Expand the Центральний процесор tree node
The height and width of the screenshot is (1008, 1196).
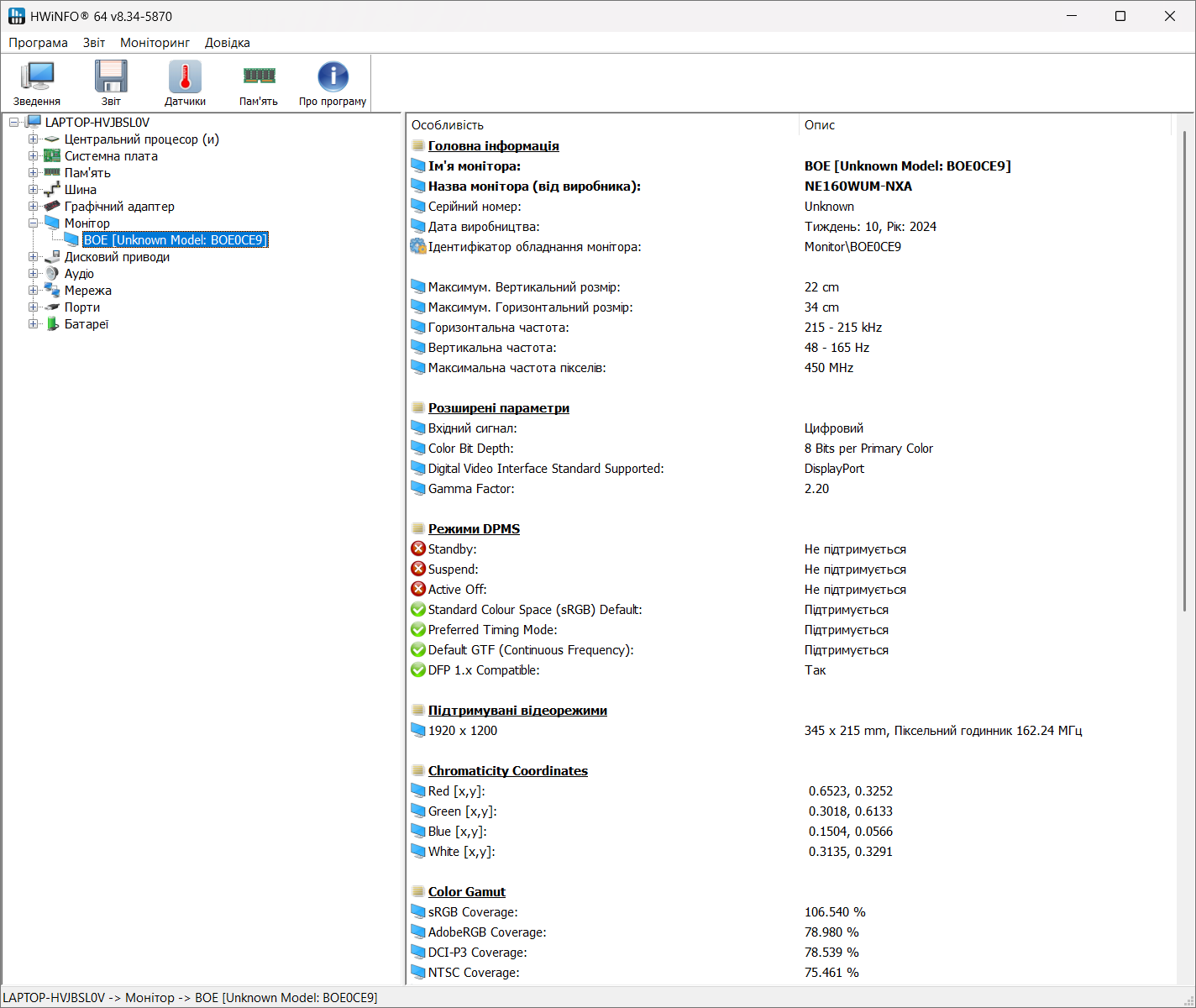[x=33, y=139]
